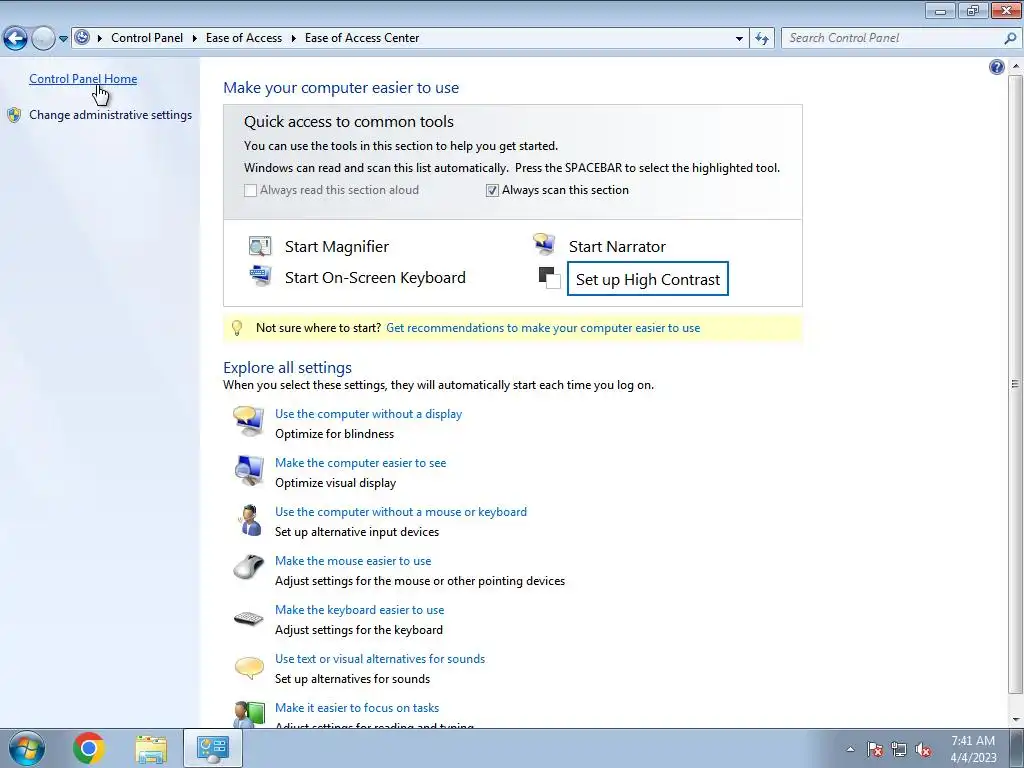Open Make the keyboard easier to use

click(359, 610)
